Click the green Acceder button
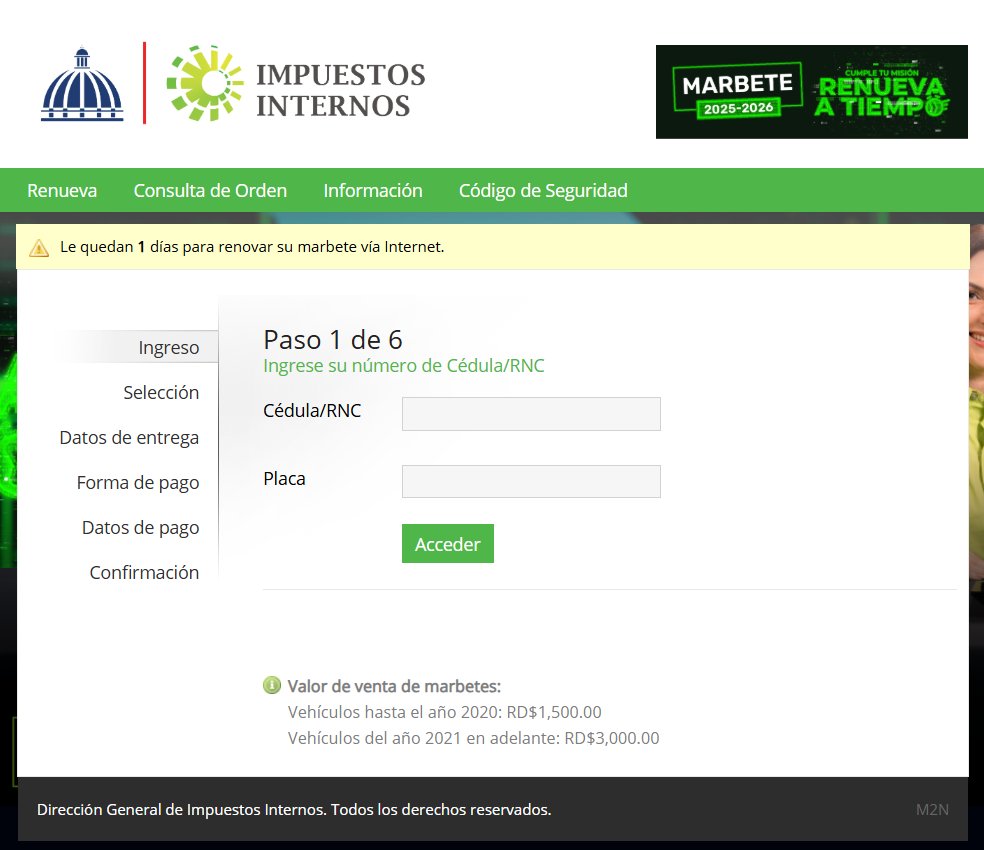Viewport: 984px width, 850px height. (447, 544)
